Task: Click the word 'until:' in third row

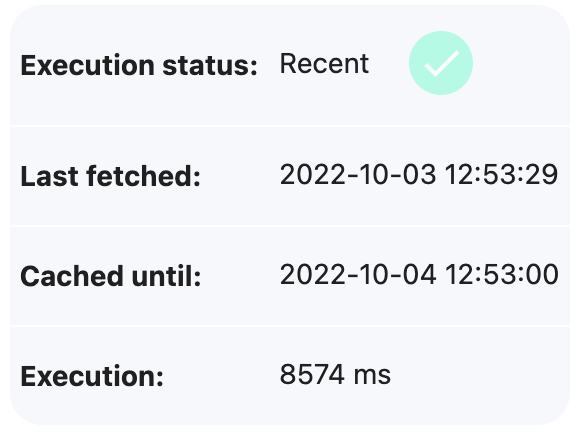Action: [x=166, y=276]
